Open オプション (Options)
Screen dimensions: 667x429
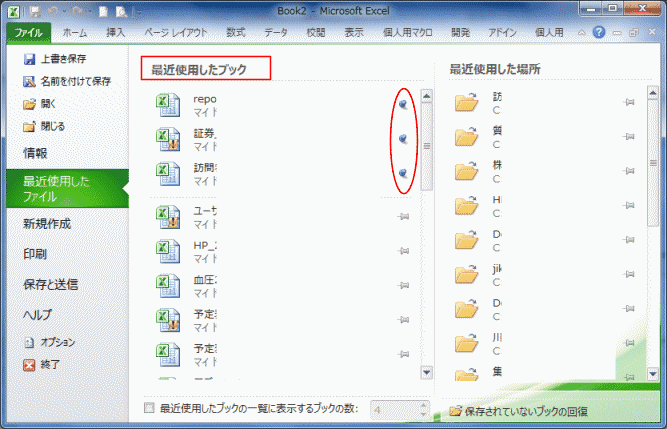[49, 342]
